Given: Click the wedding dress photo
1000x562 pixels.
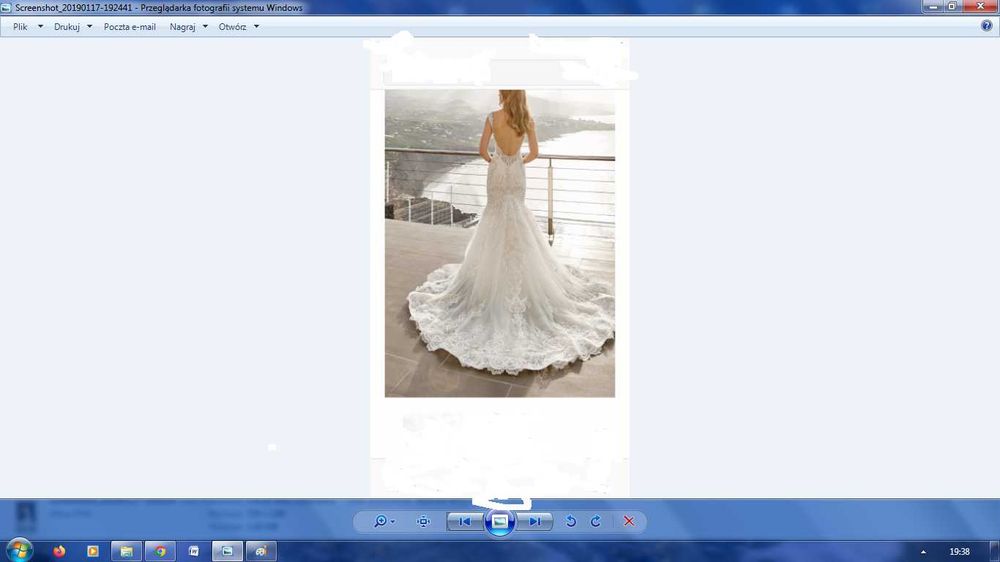Looking at the screenshot, I should tap(499, 243).
